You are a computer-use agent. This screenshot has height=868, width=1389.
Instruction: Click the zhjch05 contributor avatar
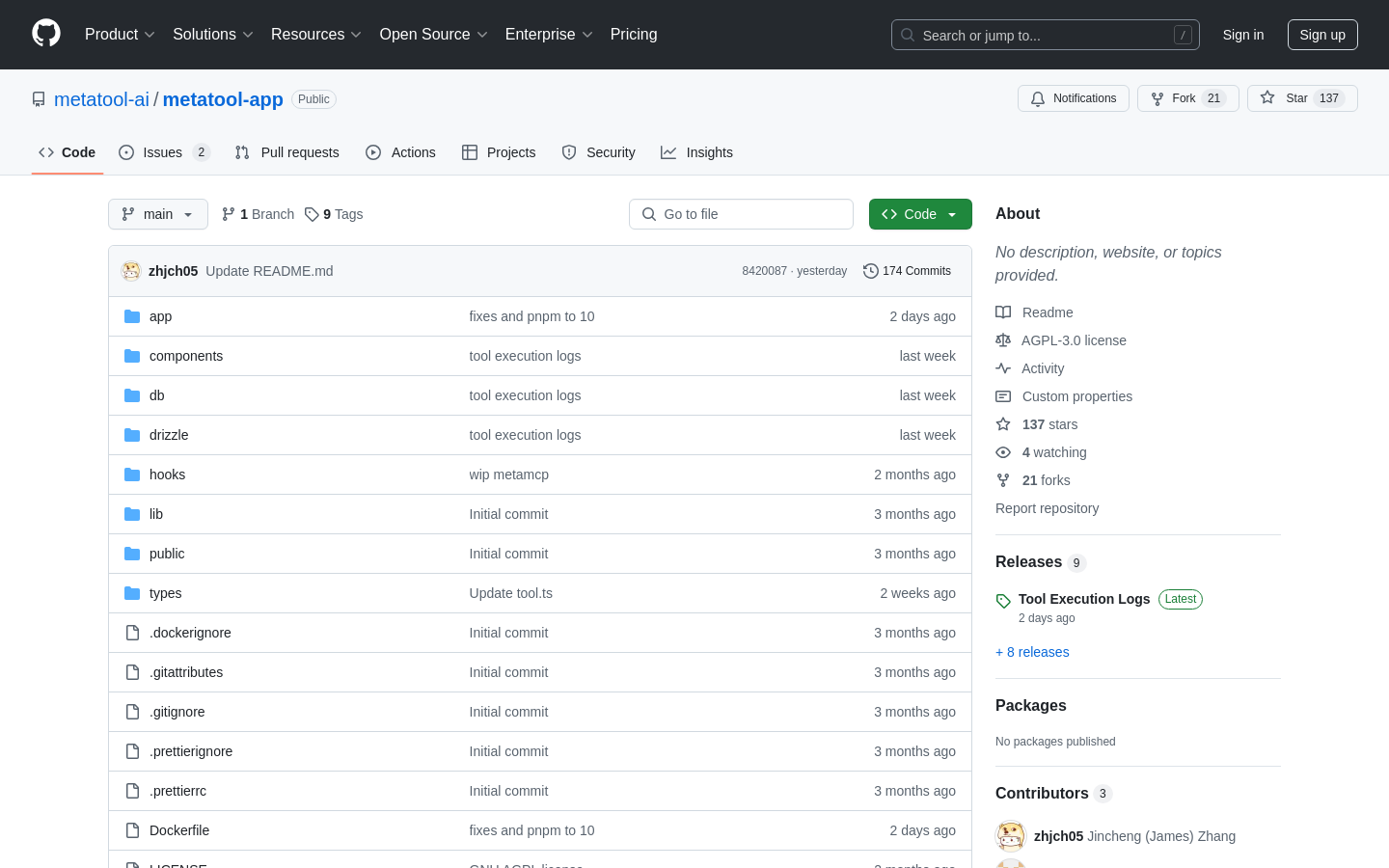point(1011,836)
